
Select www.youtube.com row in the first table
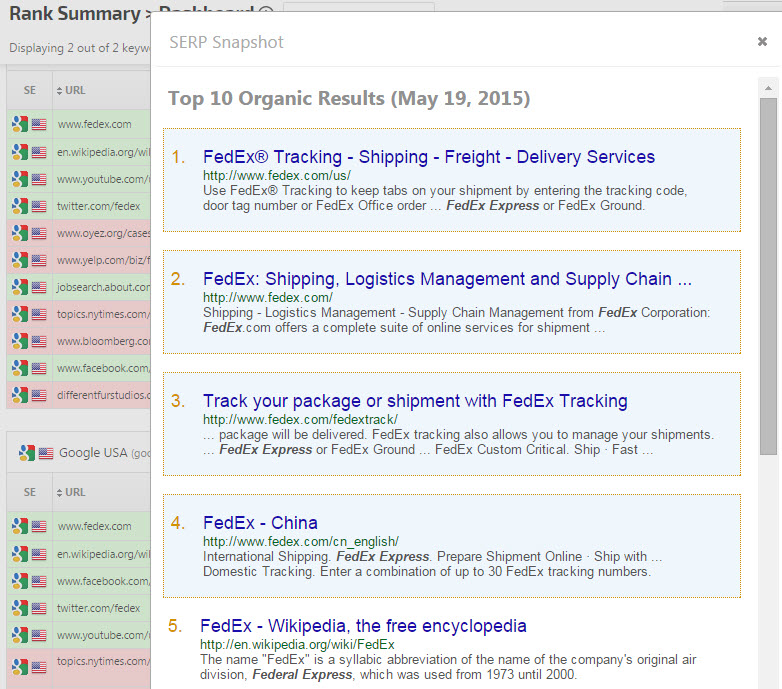click(x=103, y=179)
